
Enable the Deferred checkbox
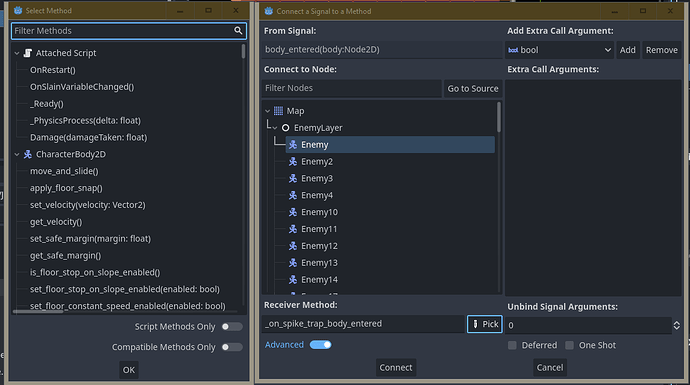[x=512, y=345]
